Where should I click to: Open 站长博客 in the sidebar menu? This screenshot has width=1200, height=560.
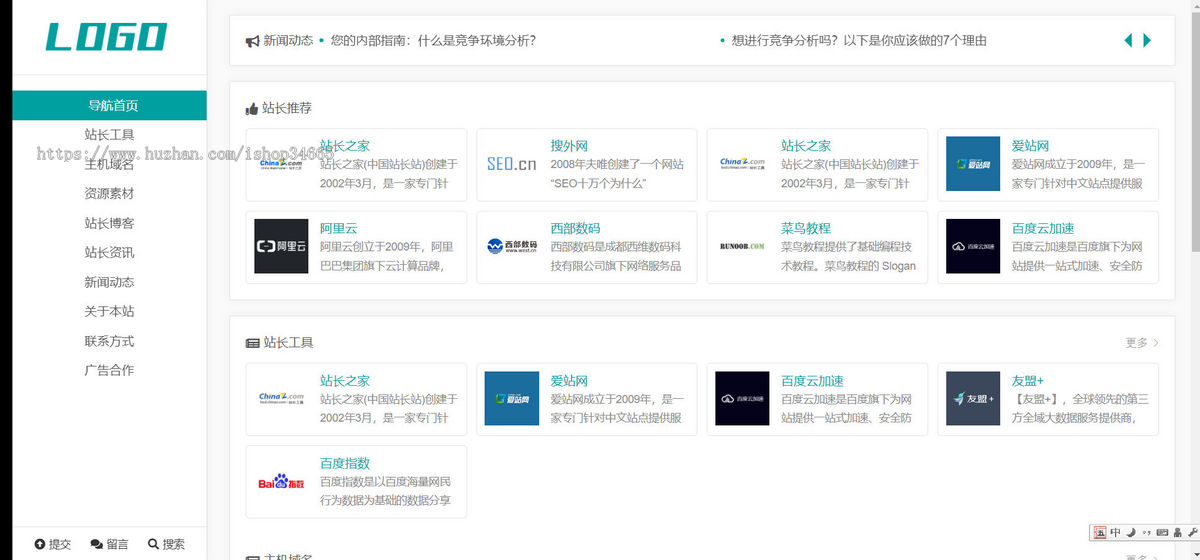(109, 223)
